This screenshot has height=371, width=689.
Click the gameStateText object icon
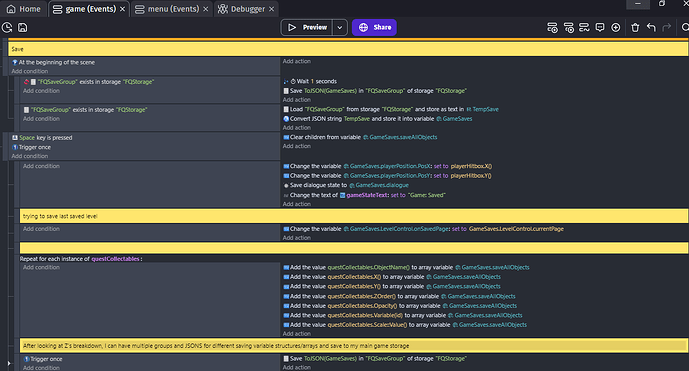pyautogui.click(x=342, y=195)
